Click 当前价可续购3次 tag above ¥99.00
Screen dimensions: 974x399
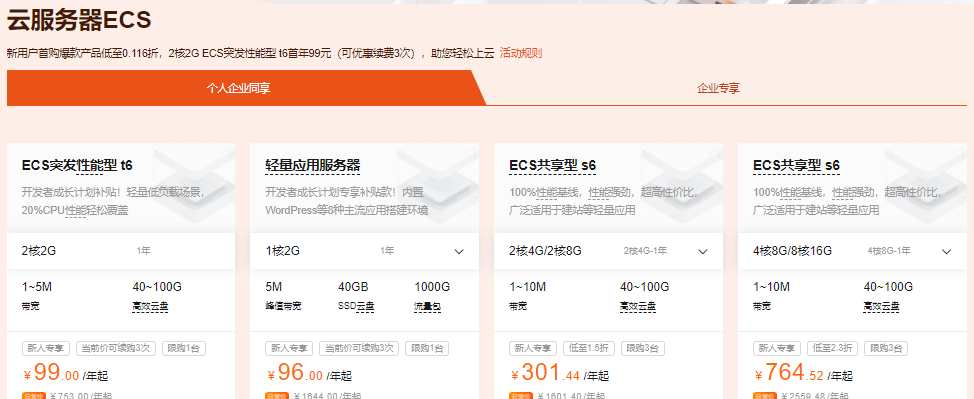[x=115, y=348]
